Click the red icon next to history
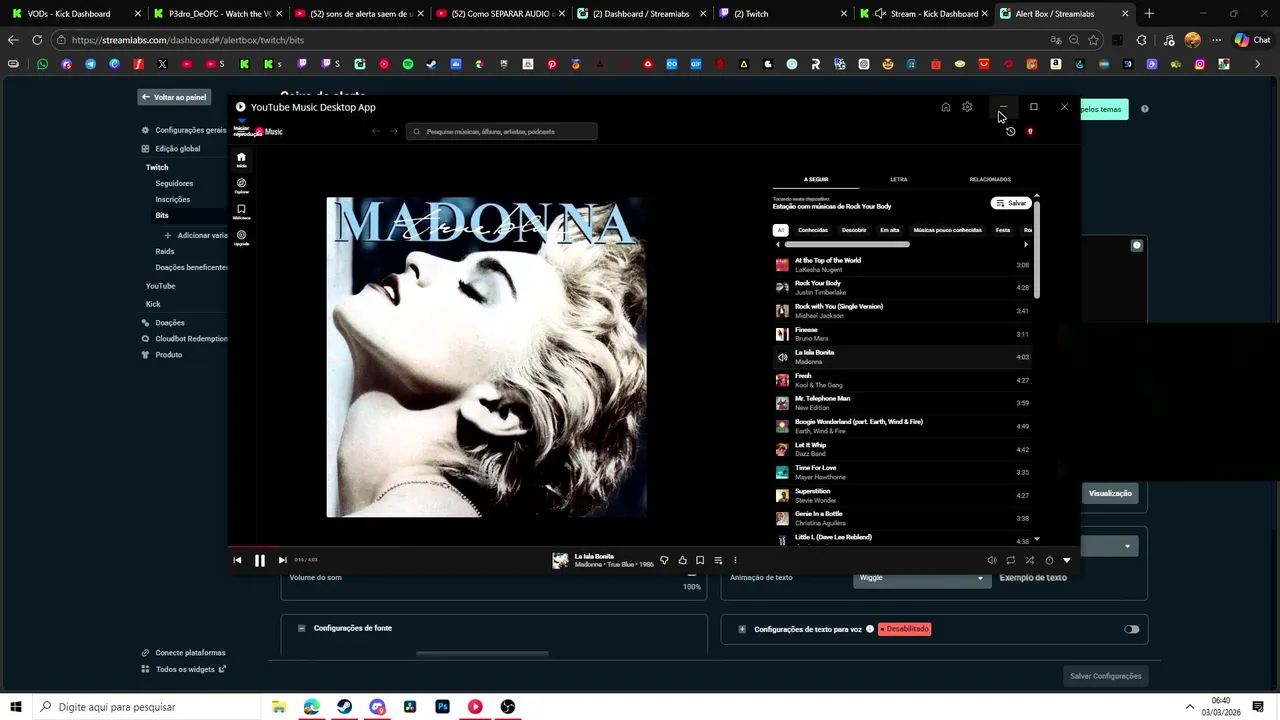Image resolution: width=1280 pixels, height=720 pixels. [x=1030, y=131]
